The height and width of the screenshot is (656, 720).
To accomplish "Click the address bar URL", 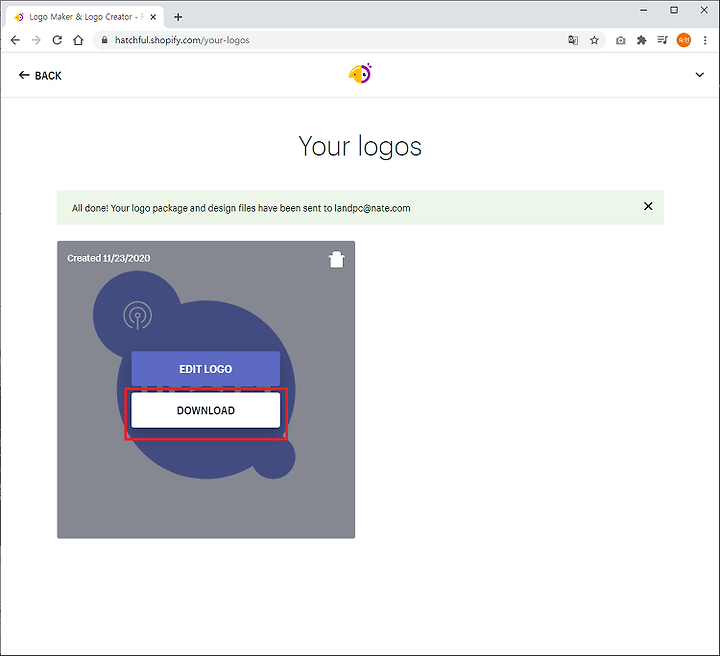I will point(182,40).
